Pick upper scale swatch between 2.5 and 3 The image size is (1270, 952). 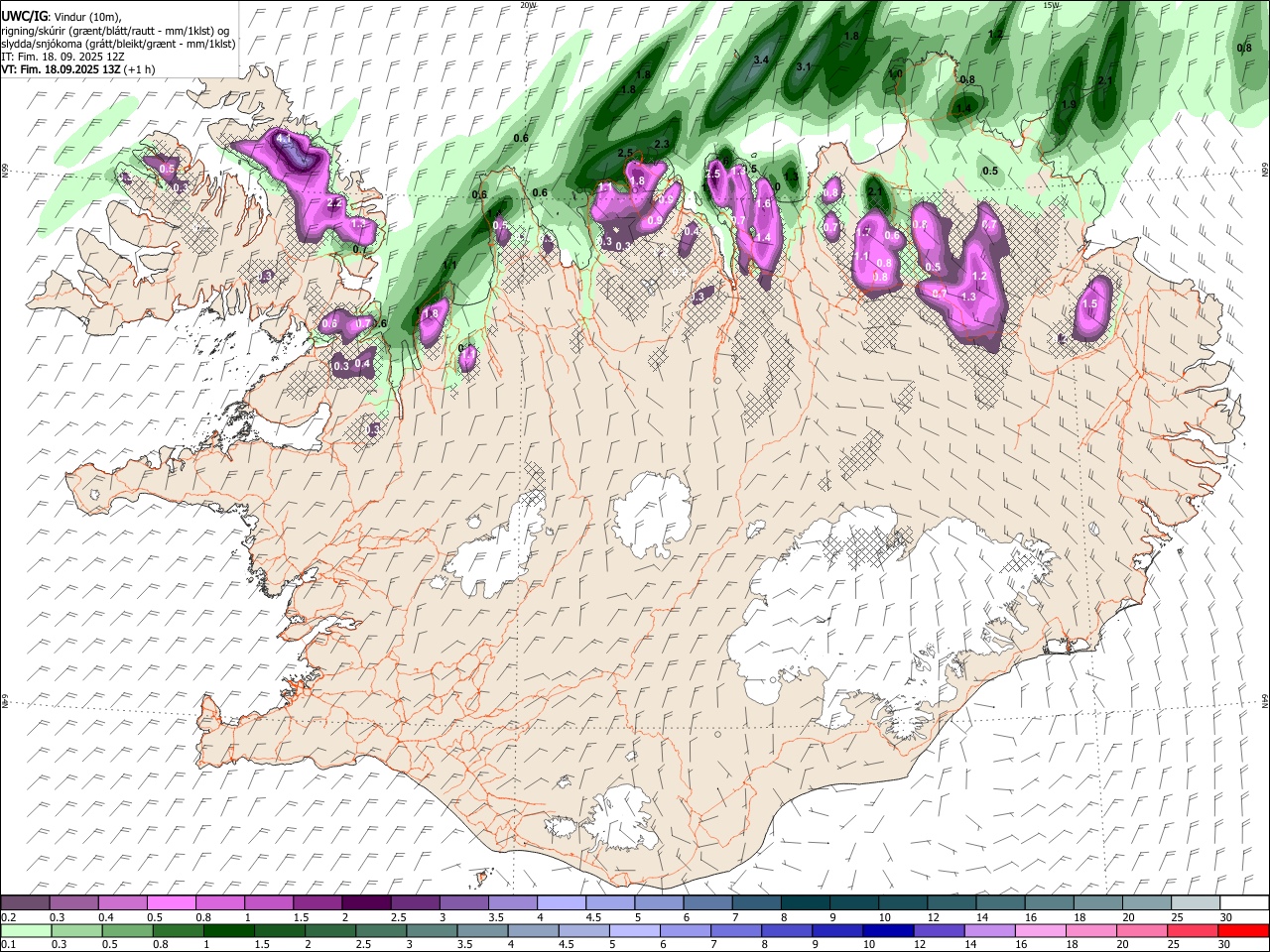[x=414, y=903]
